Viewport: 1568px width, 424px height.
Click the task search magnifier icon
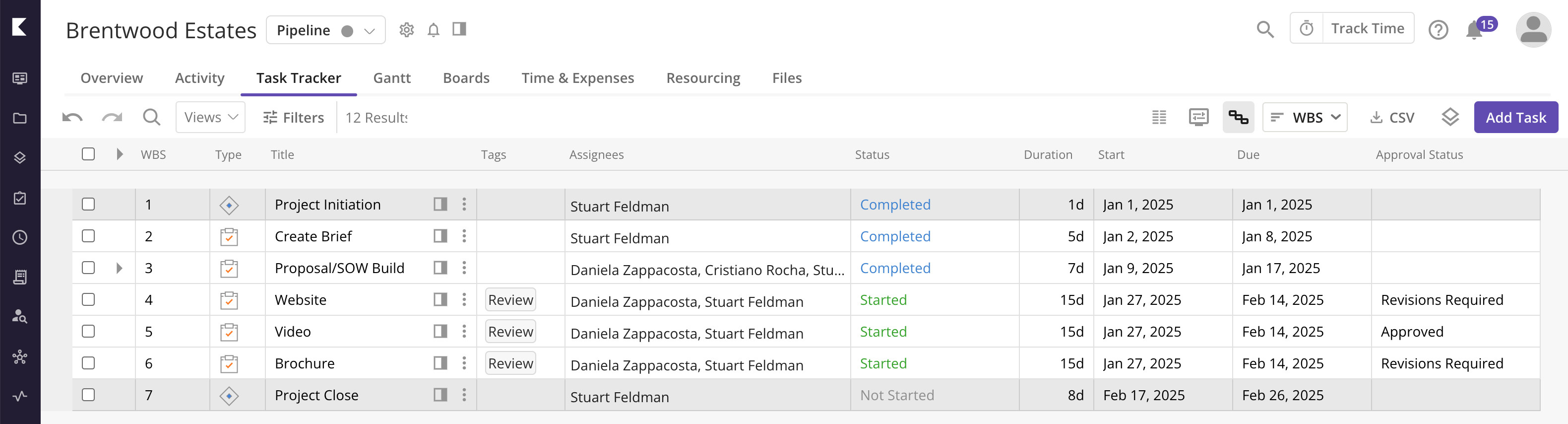click(152, 117)
